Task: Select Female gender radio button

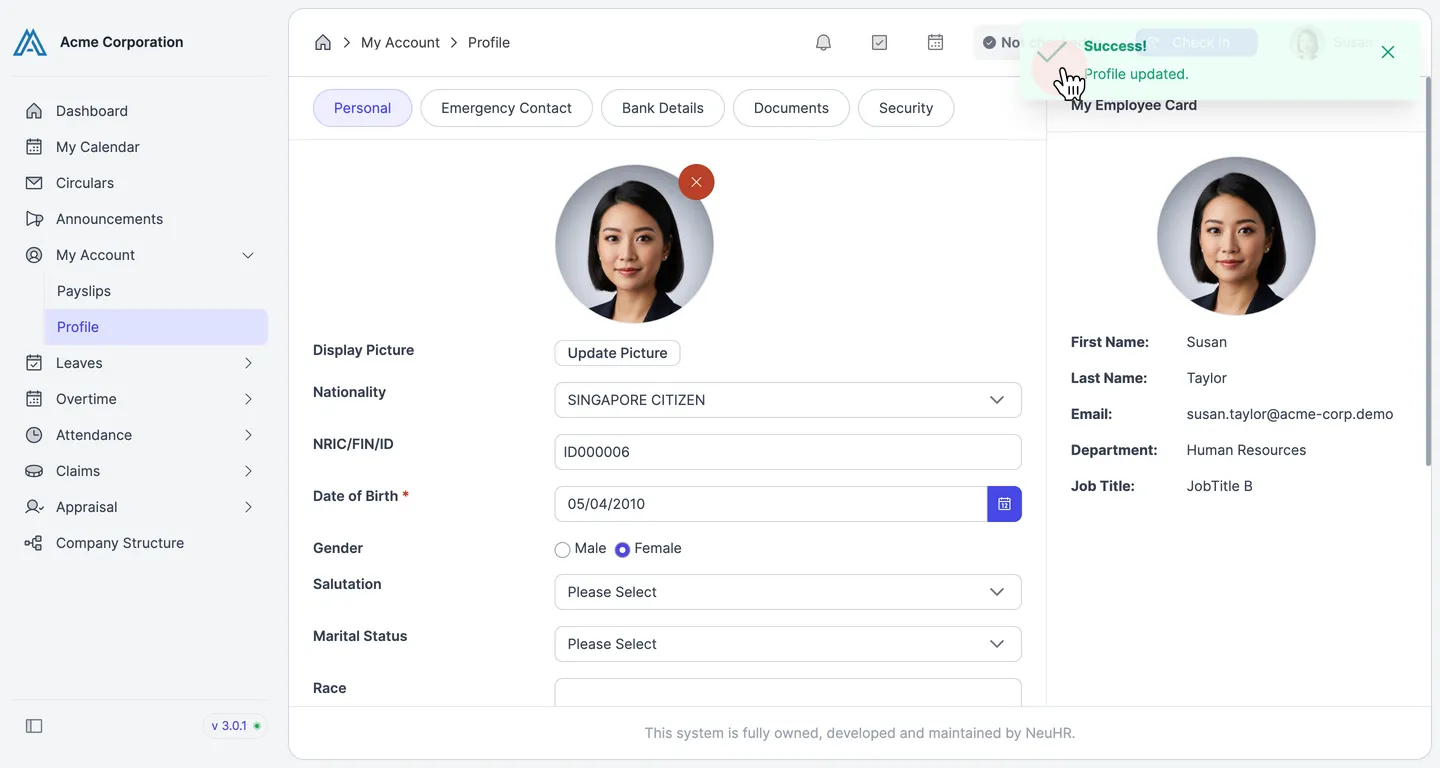Action: pos(622,549)
